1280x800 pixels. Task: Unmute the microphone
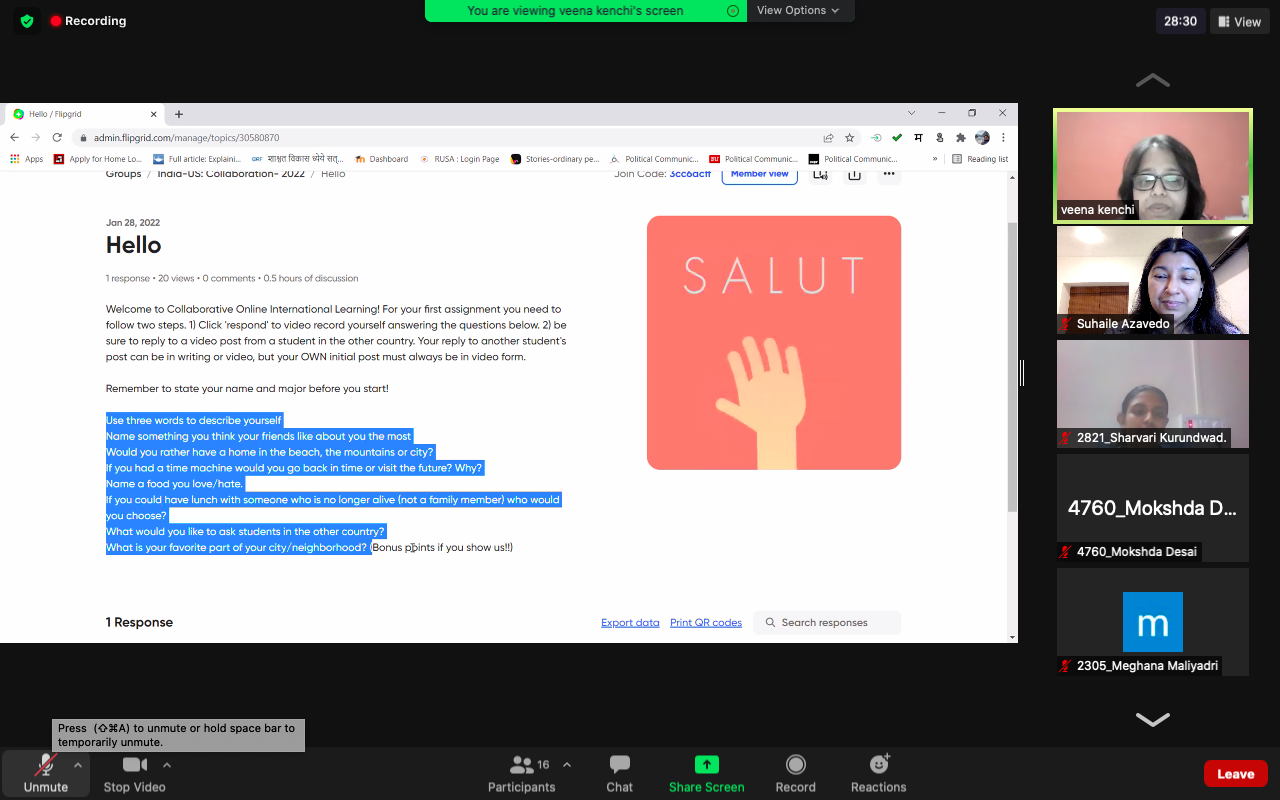click(x=45, y=765)
